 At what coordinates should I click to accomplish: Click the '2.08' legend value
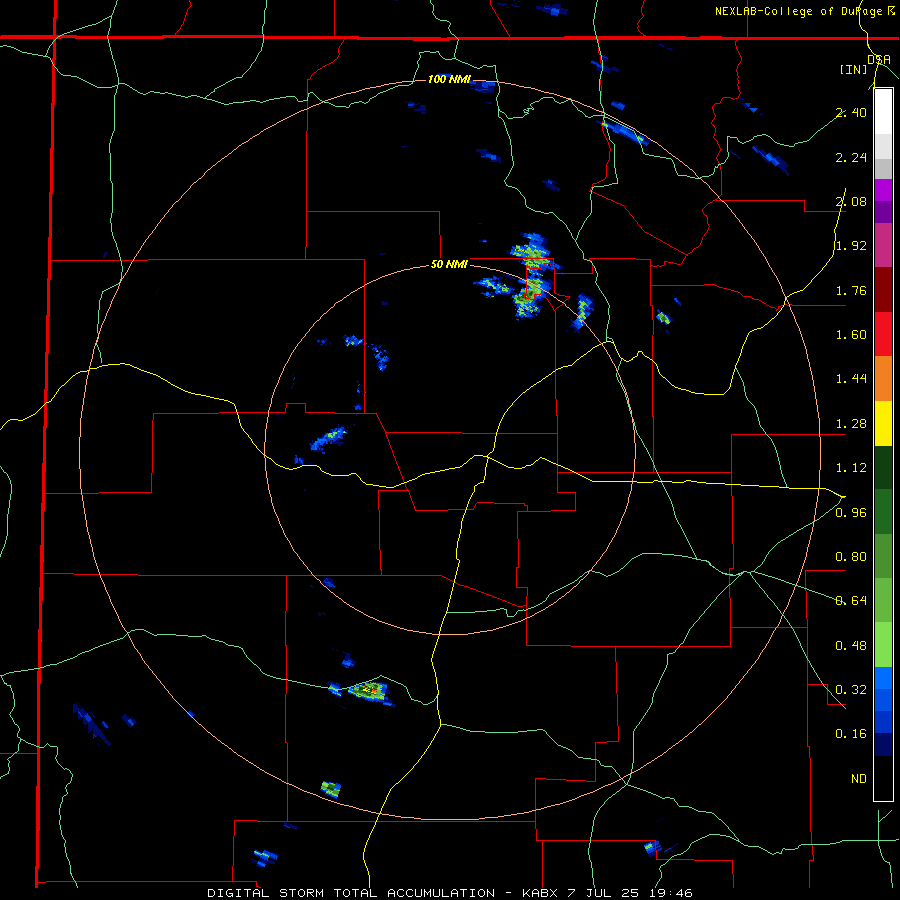pos(851,201)
